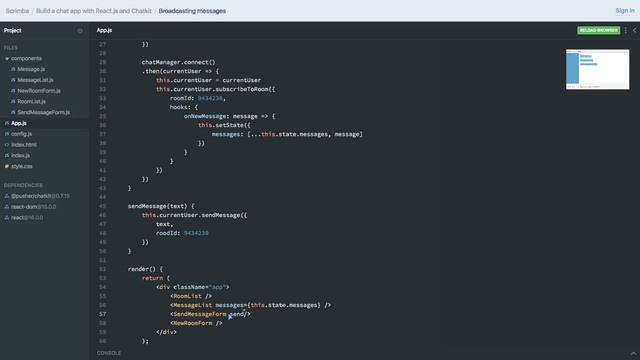This screenshot has width=640, height=360.
Task: Click the roodId: 9434230 line in sendMessage
Action: pos(182,233)
